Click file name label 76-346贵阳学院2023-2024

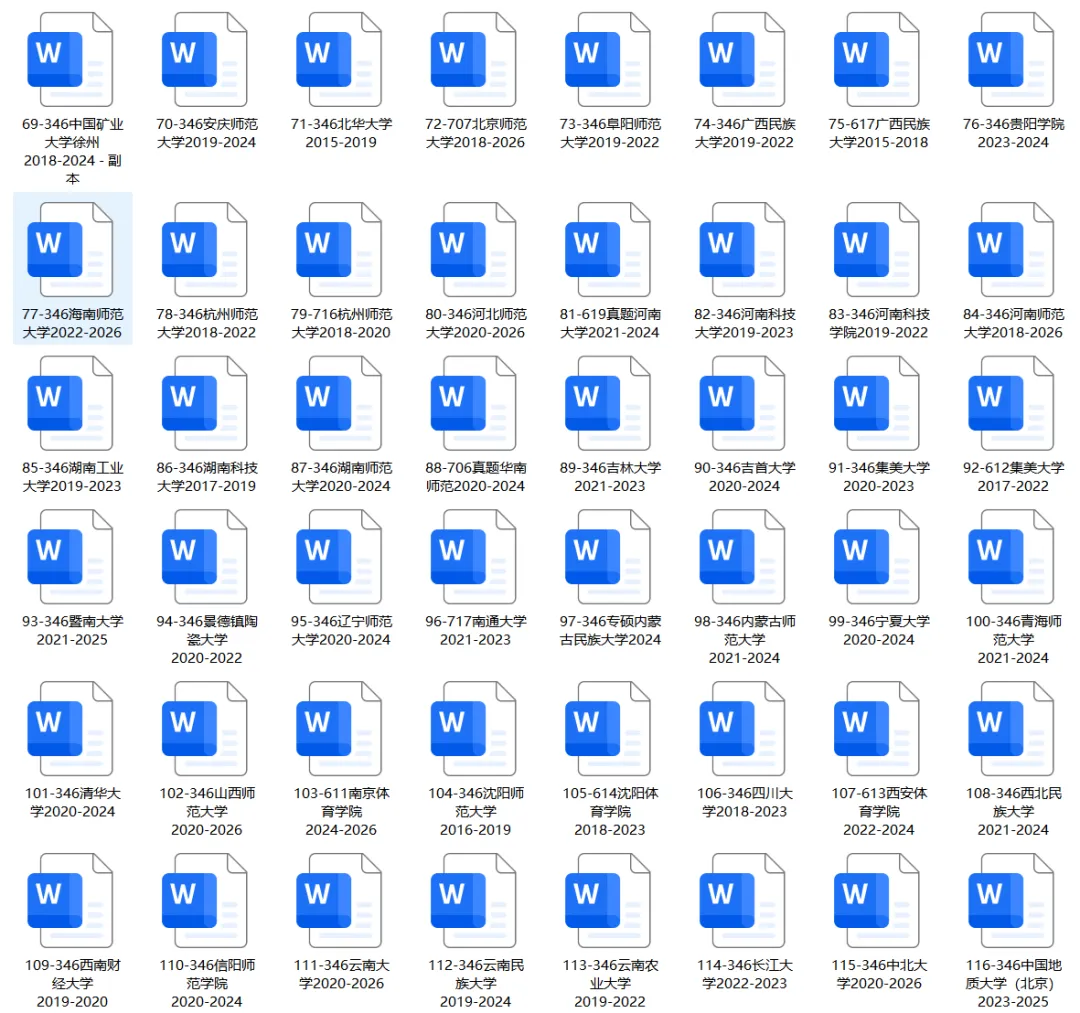point(1013,133)
